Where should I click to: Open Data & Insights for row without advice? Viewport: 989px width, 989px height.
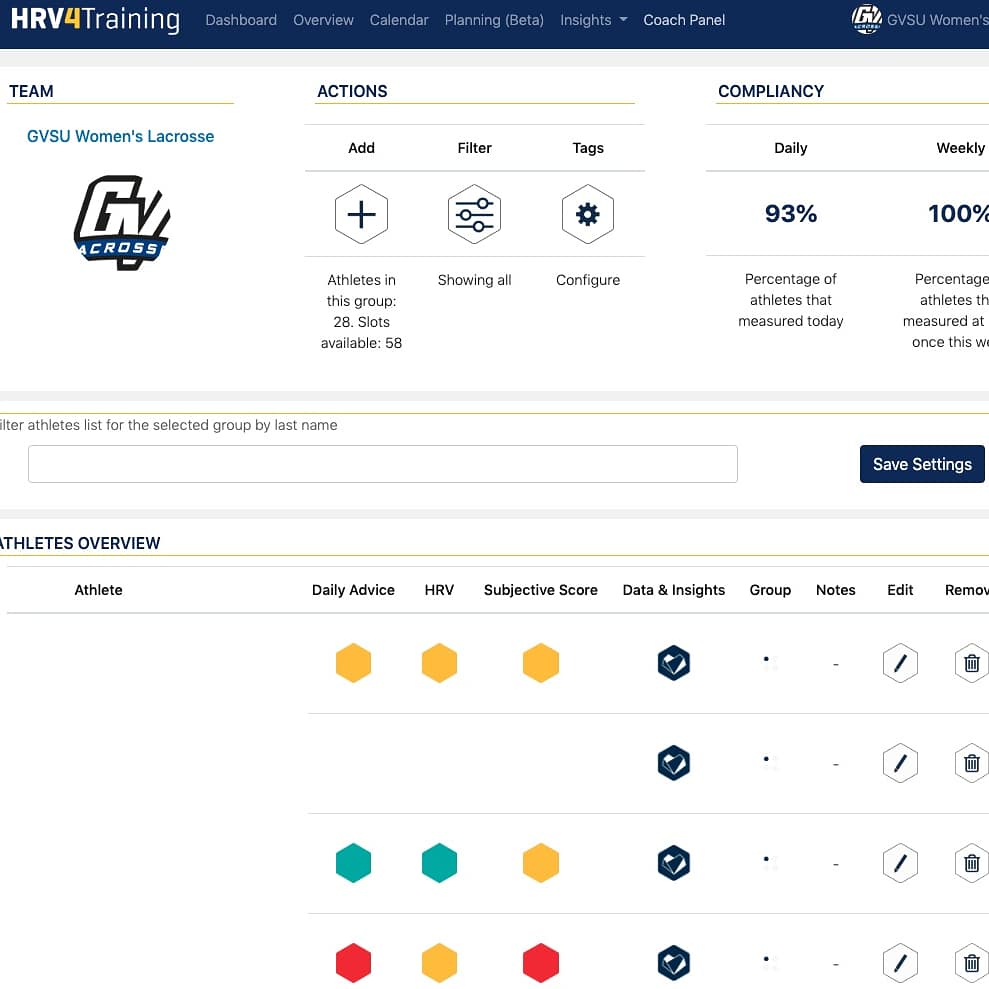(x=674, y=763)
